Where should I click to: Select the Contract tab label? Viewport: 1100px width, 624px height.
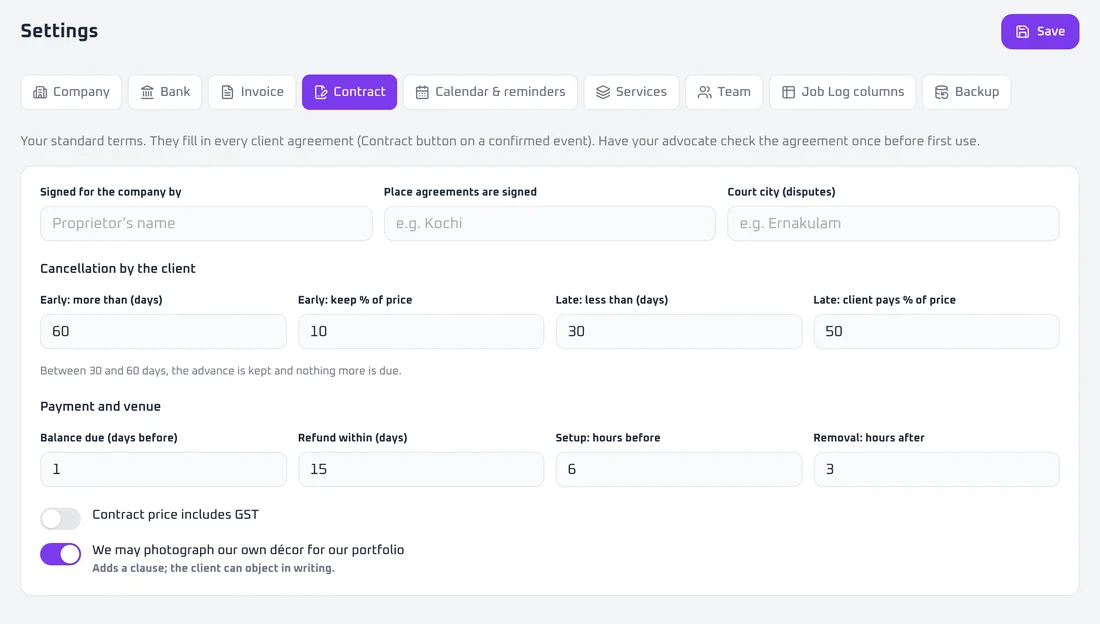pos(359,92)
